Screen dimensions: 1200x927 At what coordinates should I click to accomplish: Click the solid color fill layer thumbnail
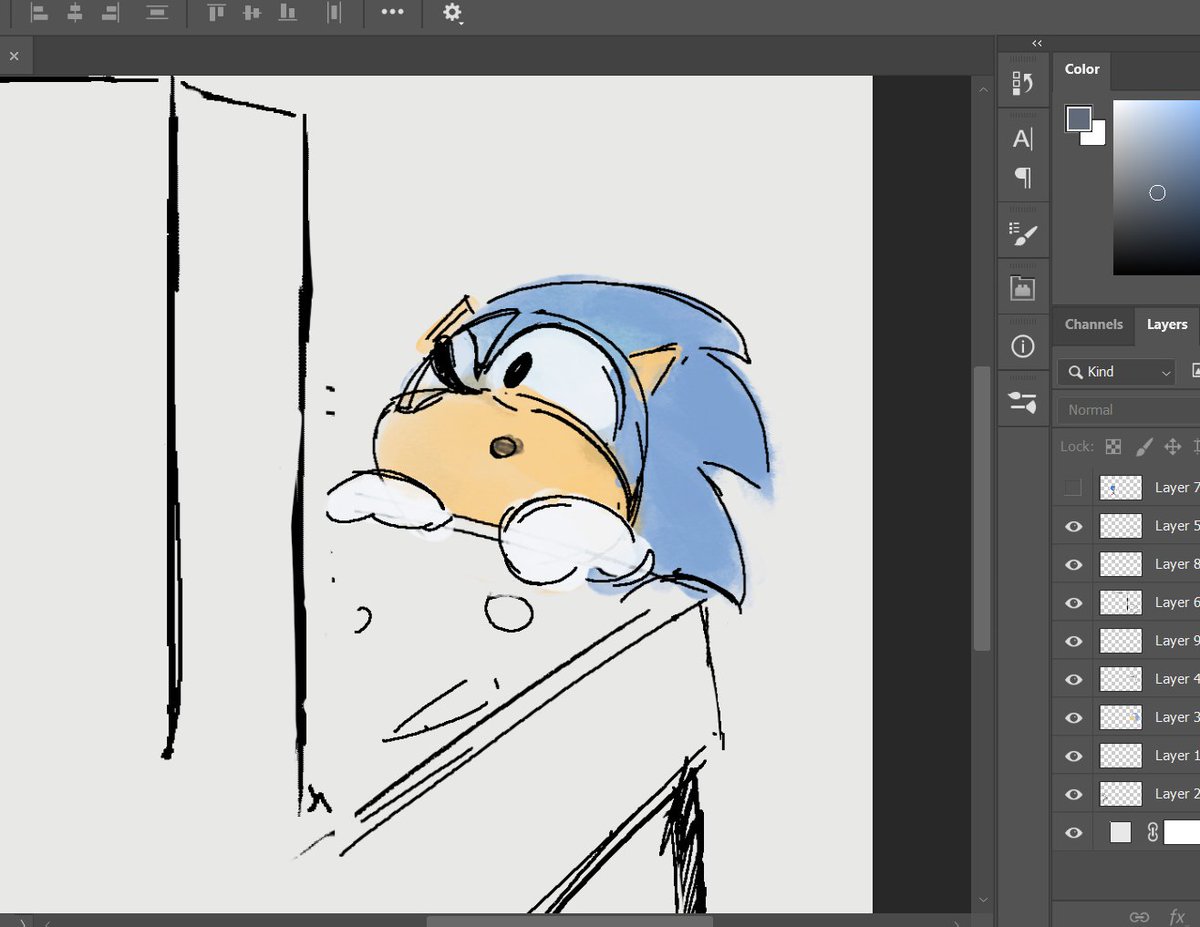click(x=1120, y=832)
